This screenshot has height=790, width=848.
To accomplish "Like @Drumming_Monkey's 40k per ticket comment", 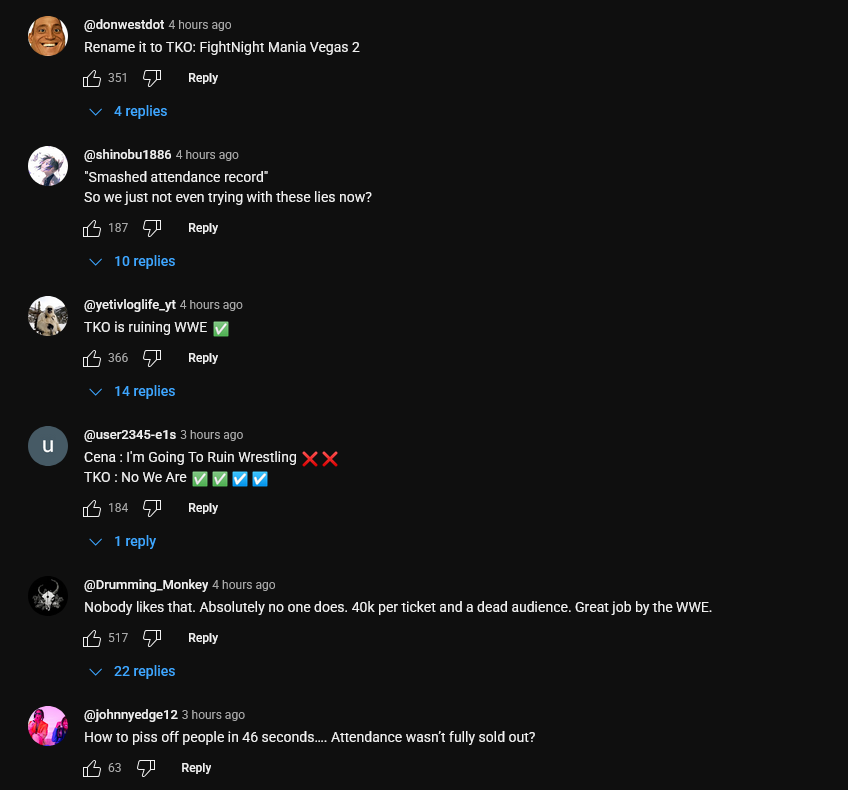I will click(92, 638).
